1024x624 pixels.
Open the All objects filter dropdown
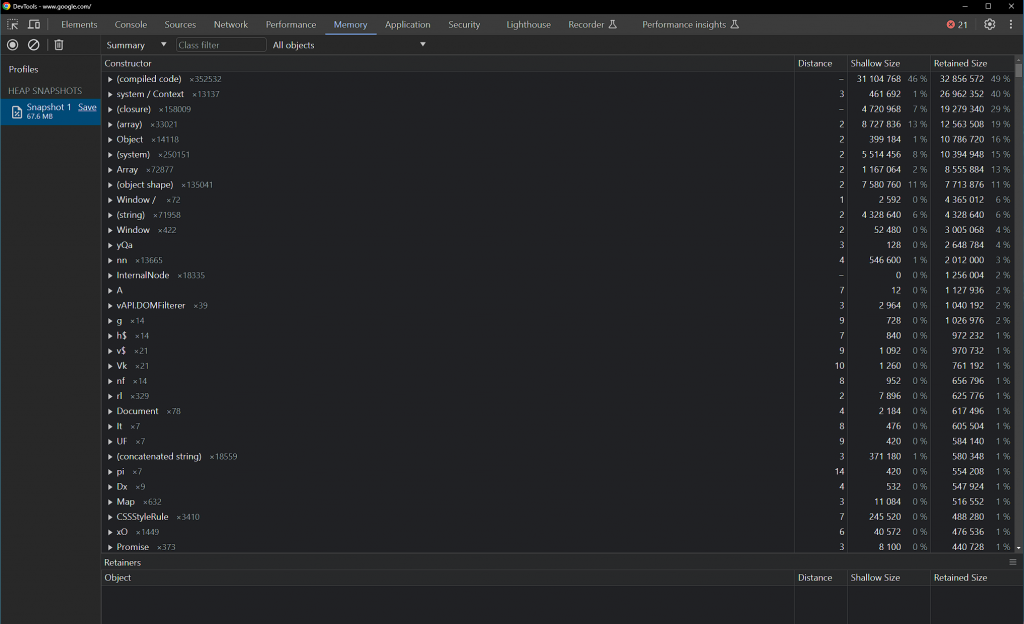[349, 45]
